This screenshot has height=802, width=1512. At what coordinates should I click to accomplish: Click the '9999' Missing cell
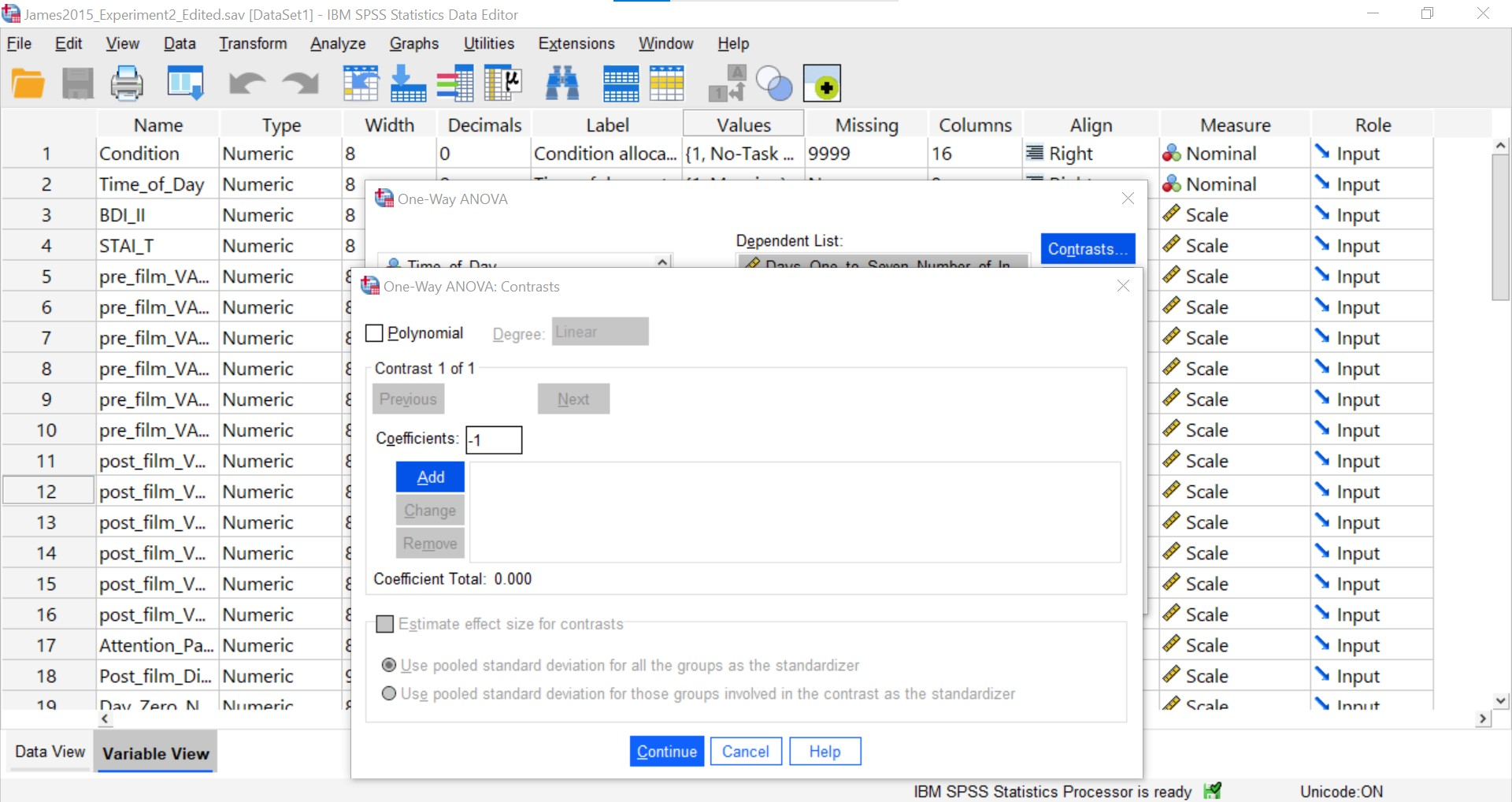pyautogui.click(x=865, y=153)
